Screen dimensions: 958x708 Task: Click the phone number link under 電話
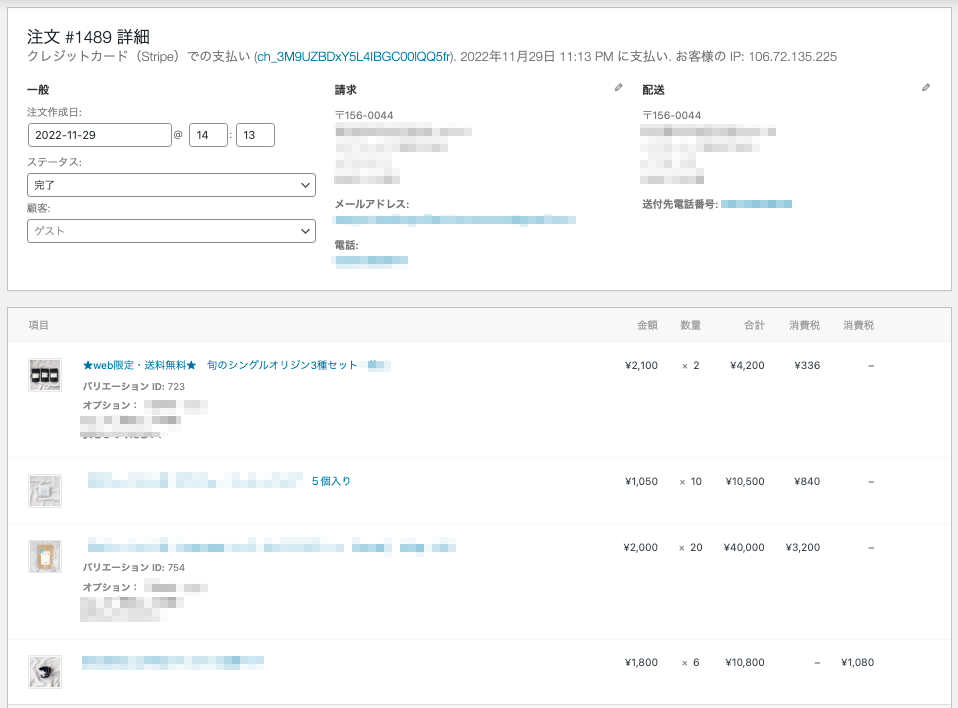[x=371, y=260]
